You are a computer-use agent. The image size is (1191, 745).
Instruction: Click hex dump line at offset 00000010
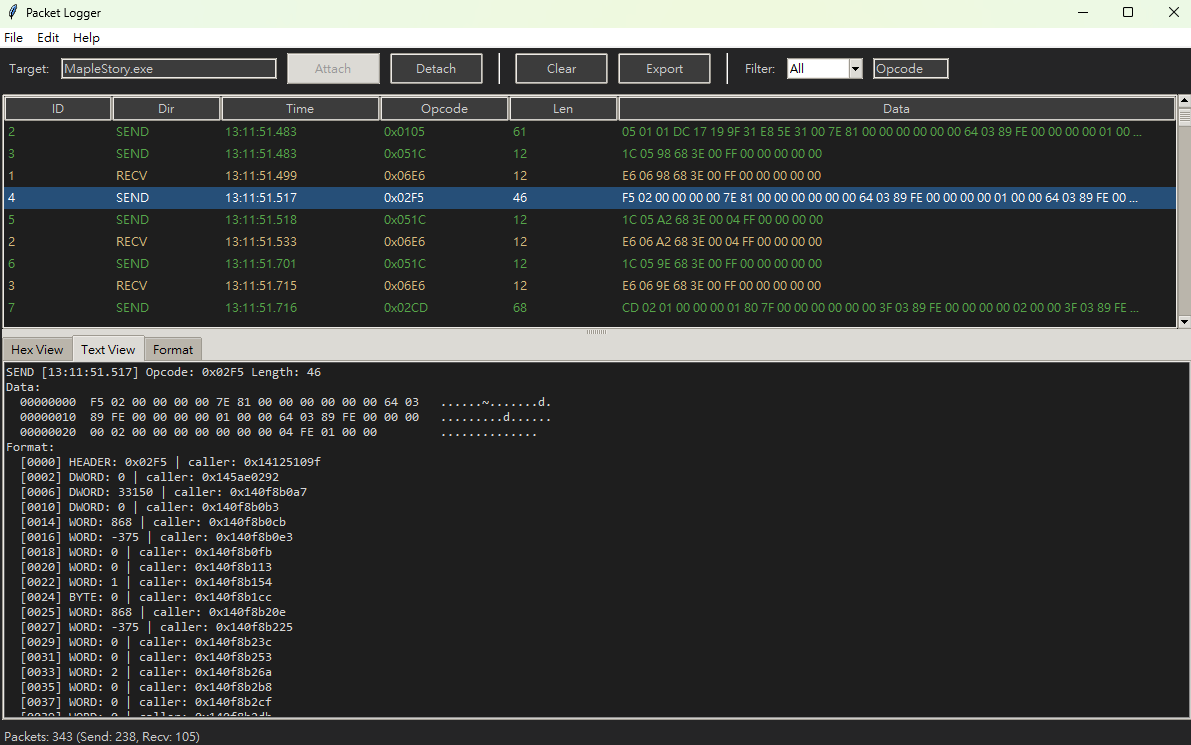coord(285,417)
